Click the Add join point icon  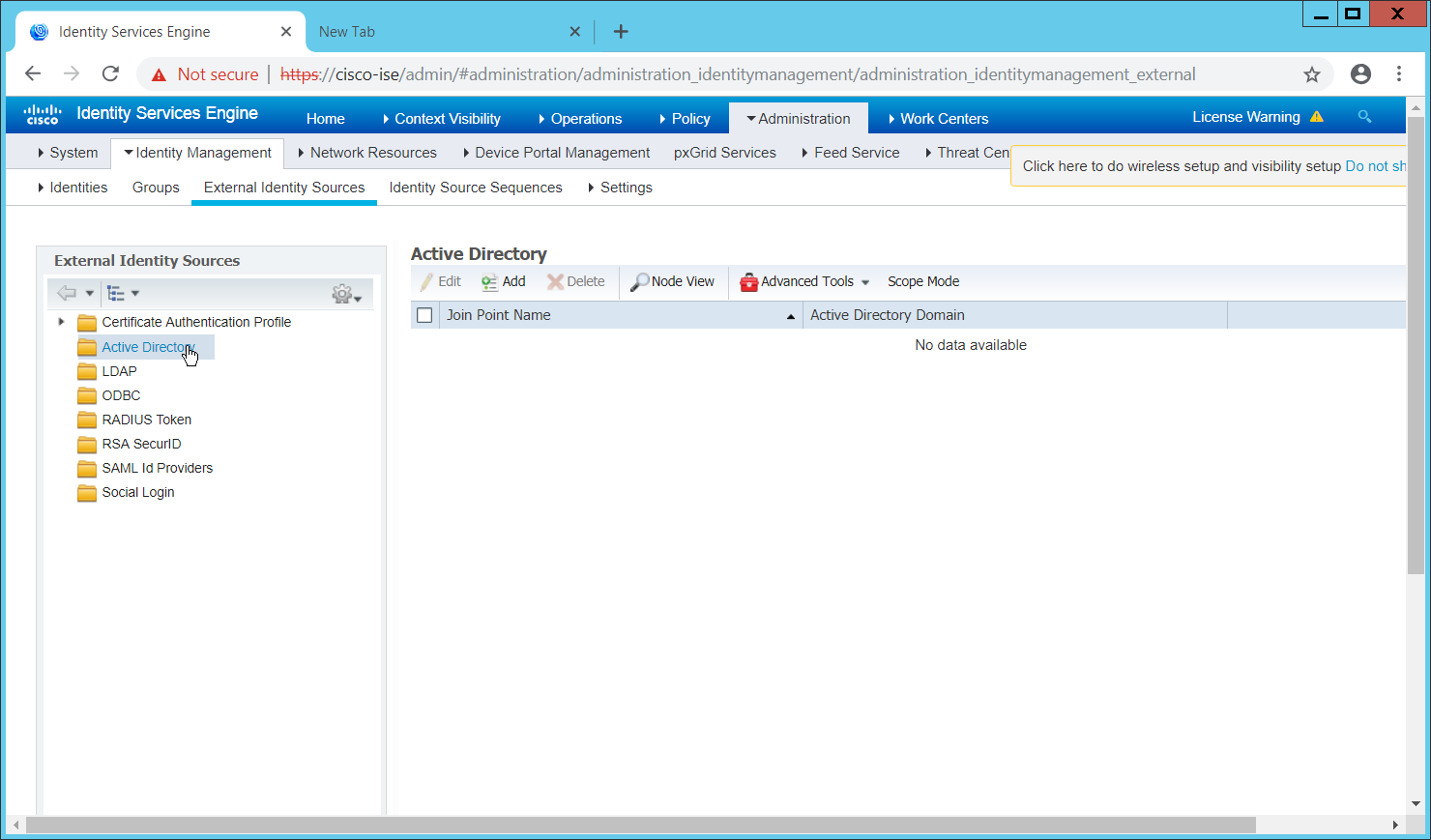tap(489, 282)
